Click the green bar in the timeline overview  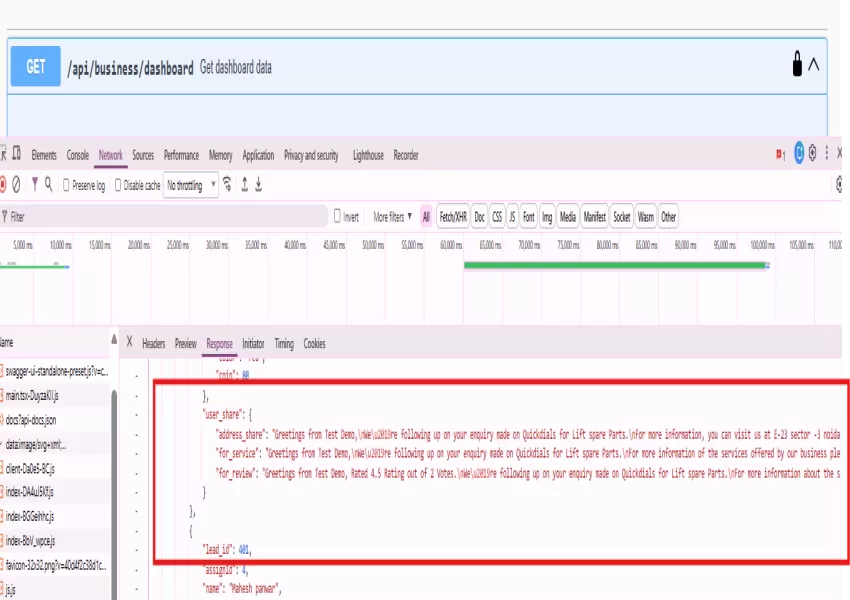click(x=614, y=265)
